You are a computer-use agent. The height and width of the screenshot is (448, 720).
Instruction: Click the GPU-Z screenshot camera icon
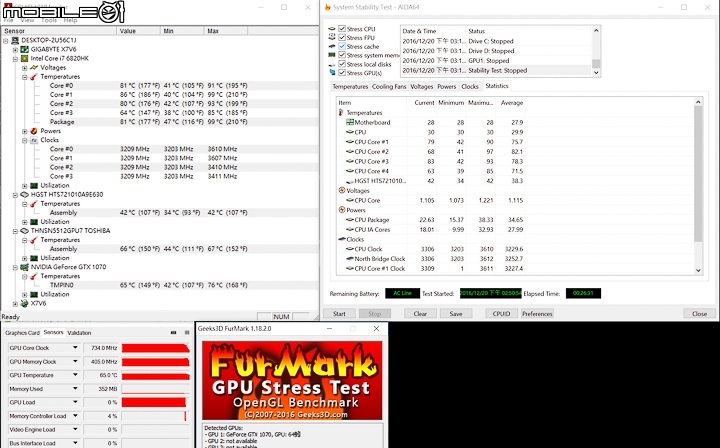click(173, 333)
